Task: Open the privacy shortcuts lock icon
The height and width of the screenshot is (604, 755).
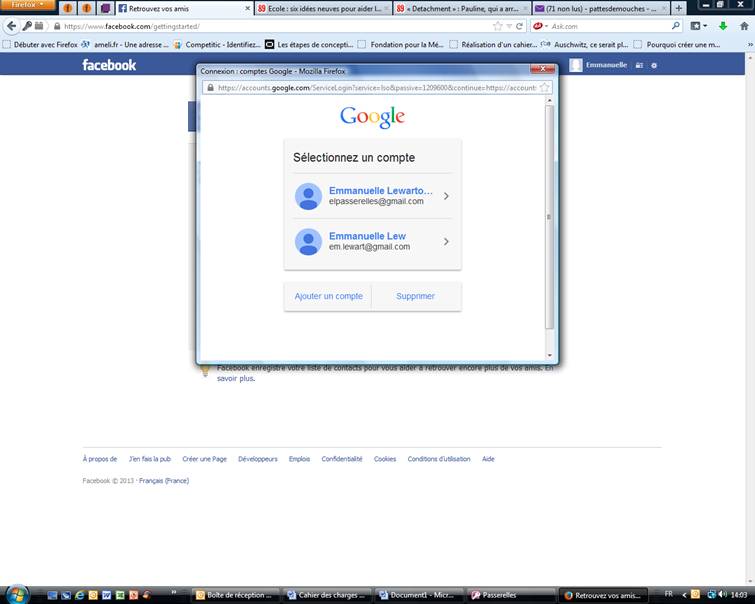Action: pos(639,65)
